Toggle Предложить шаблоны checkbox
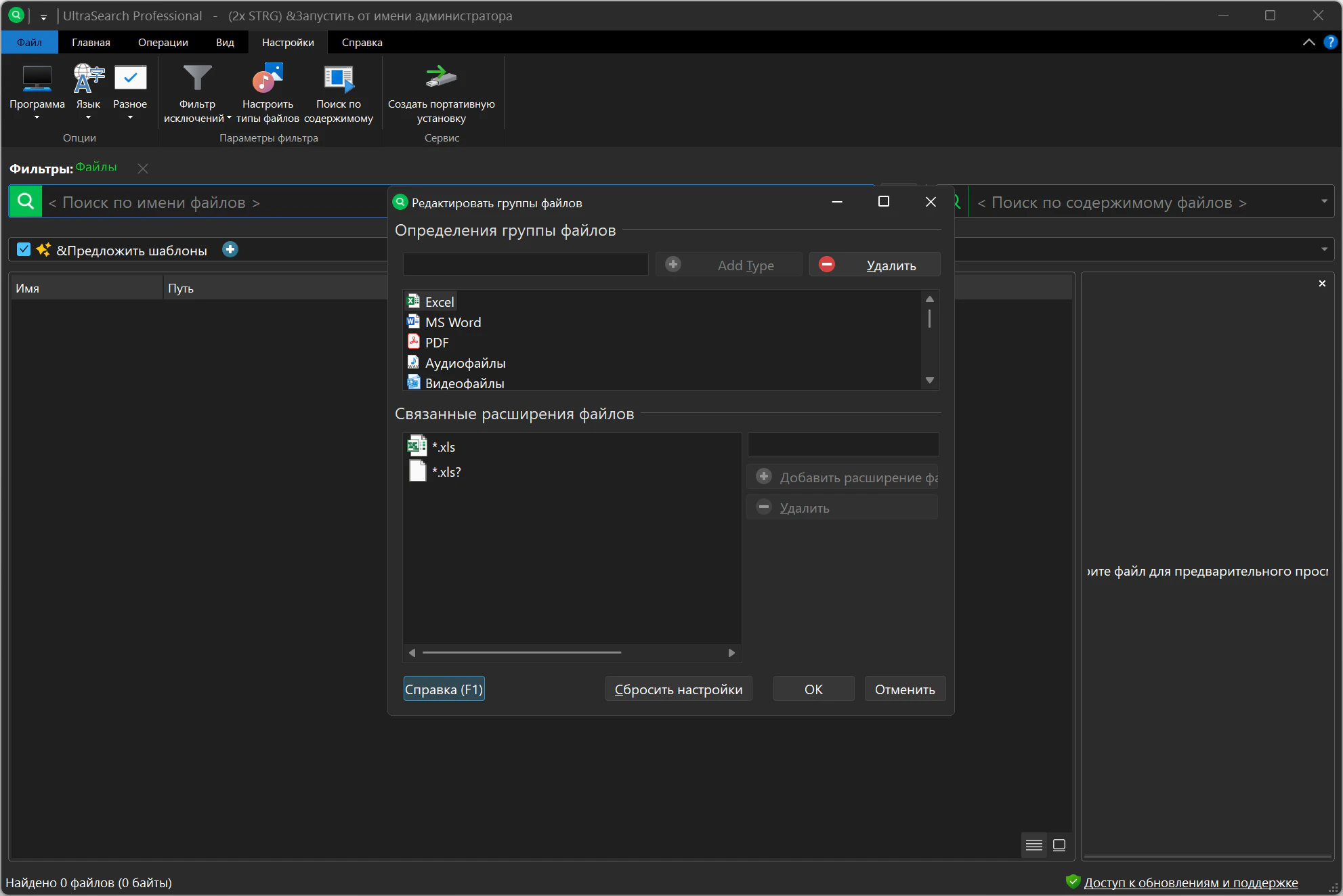 (x=24, y=250)
